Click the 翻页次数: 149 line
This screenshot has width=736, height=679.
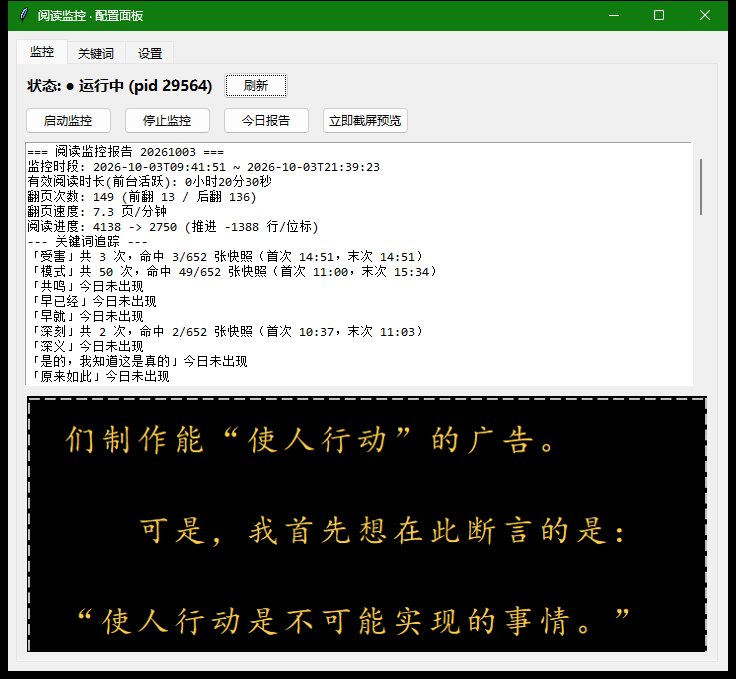pos(142,197)
